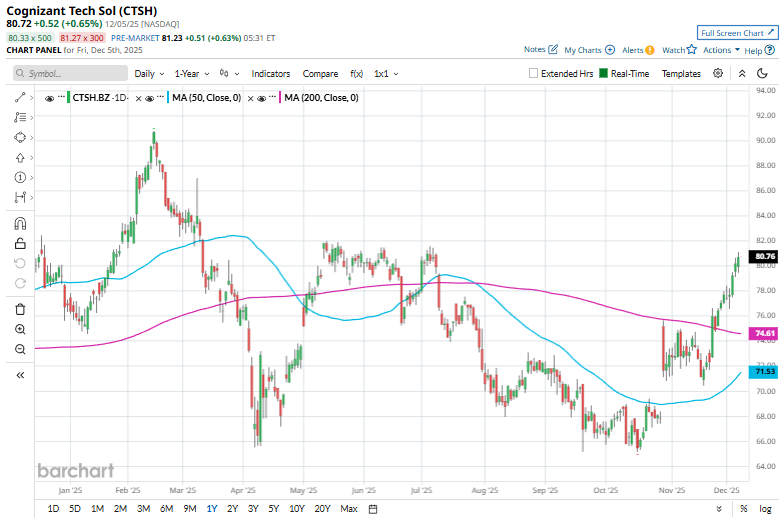Delete drawings with the trash icon
Viewport: 782px width, 522px height.
(x=20, y=309)
